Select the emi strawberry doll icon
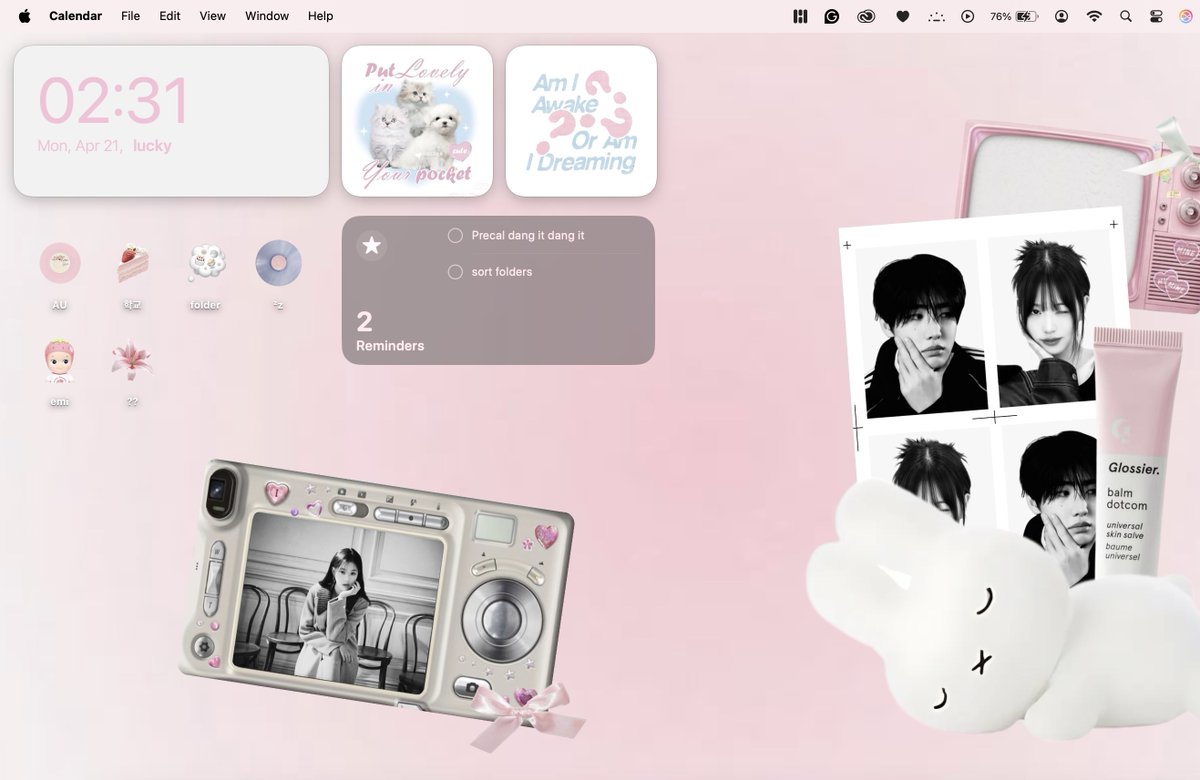Viewport: 1200px width, 780px height. [x=60, y=360]
